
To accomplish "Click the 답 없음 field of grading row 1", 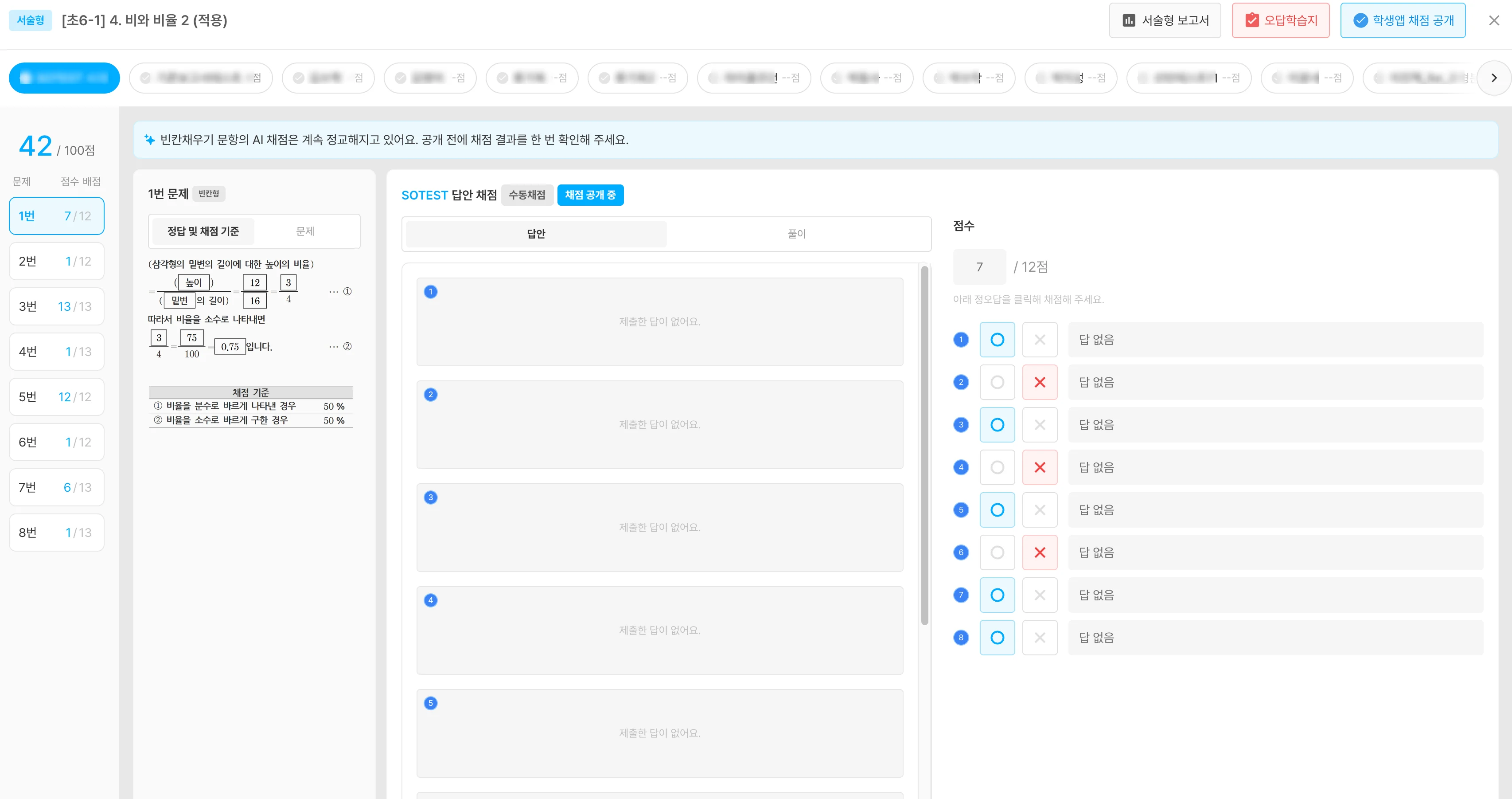I will click(x=1275, y=340).
